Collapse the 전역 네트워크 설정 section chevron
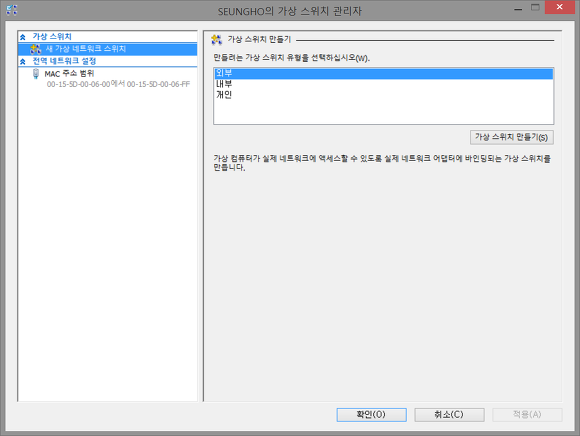The height and width of the screenshot is (436, 580). 23,61
